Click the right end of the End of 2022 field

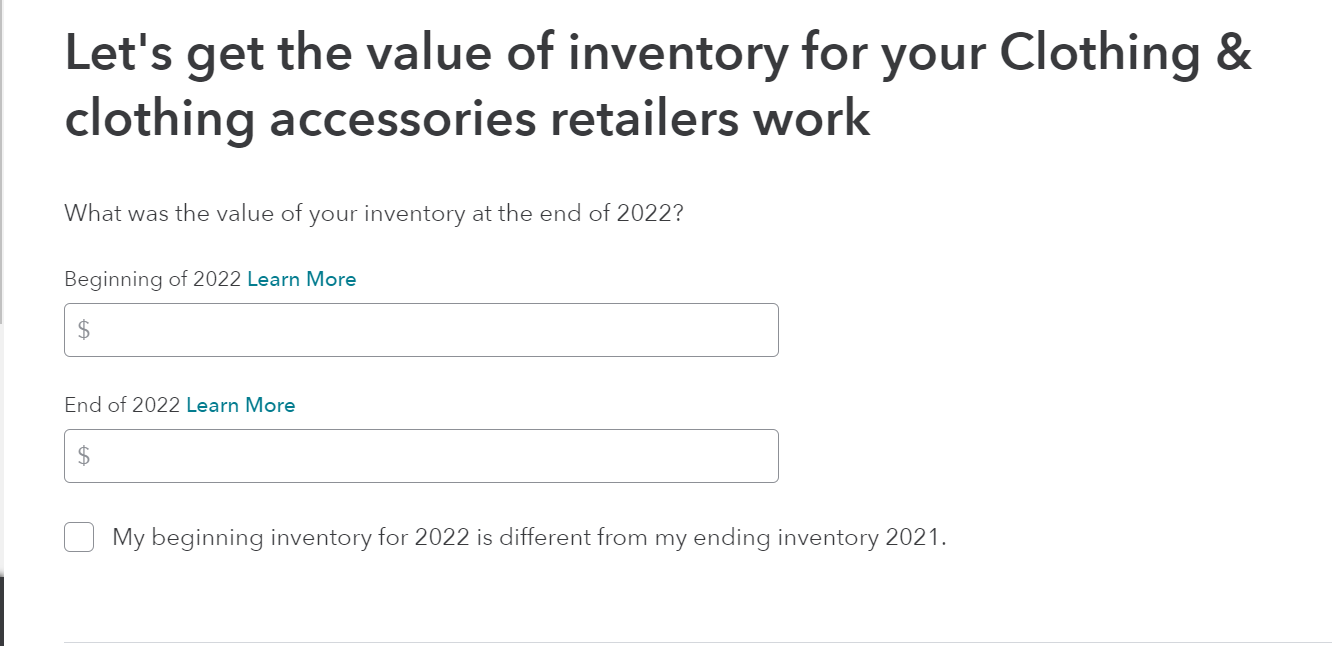(x=760, y=456)
